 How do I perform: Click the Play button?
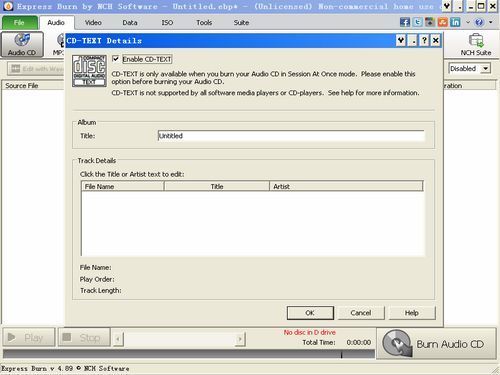pos(29,338)
